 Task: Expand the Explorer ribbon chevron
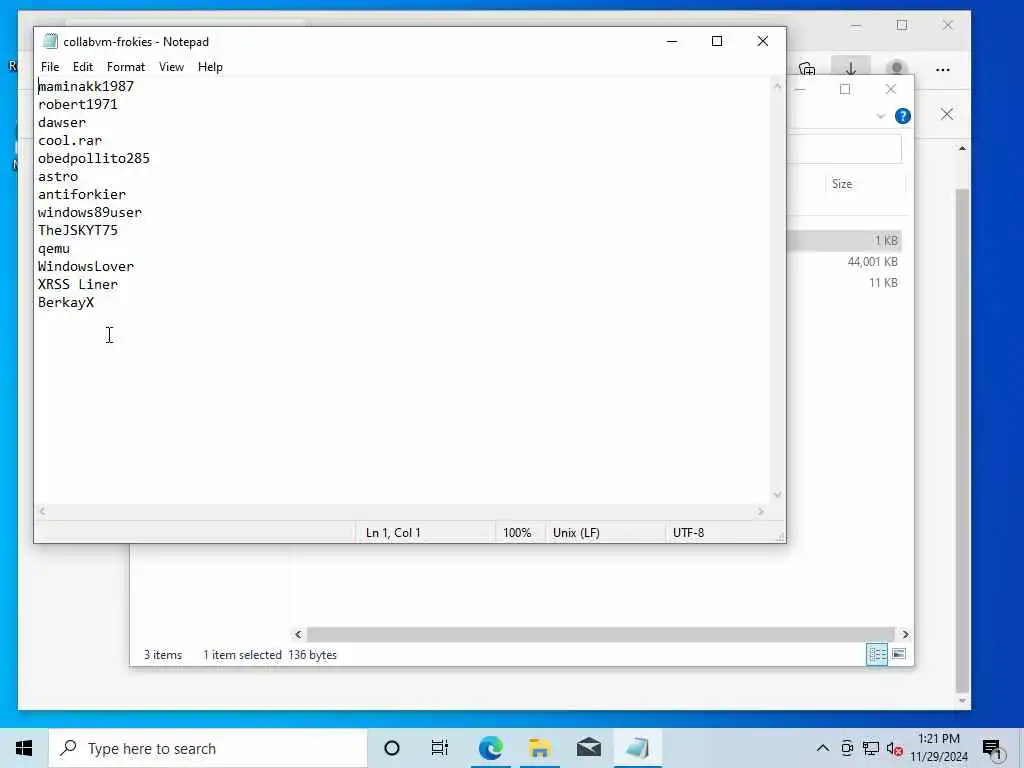tap(880, 116)
